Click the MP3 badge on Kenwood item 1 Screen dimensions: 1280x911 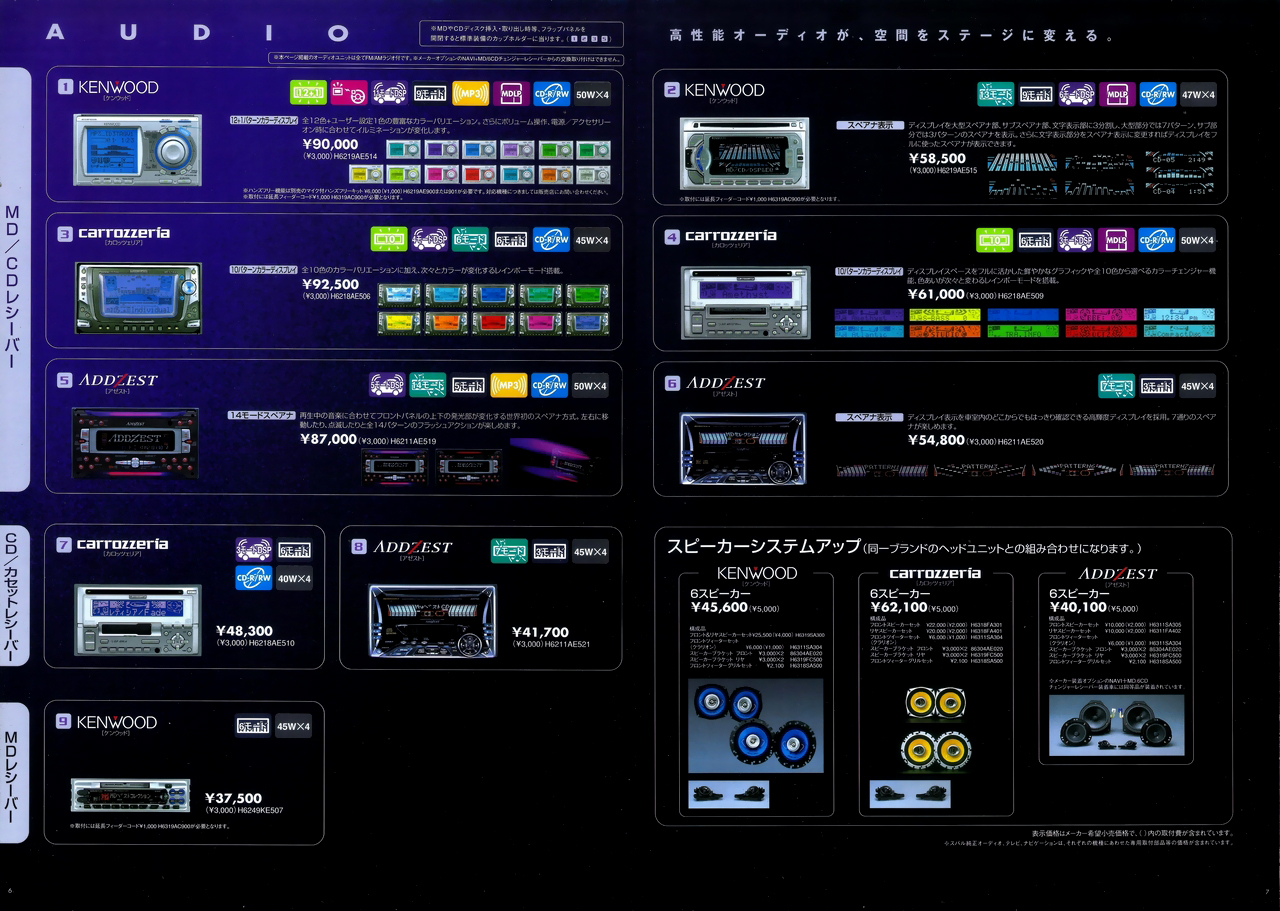471,94
